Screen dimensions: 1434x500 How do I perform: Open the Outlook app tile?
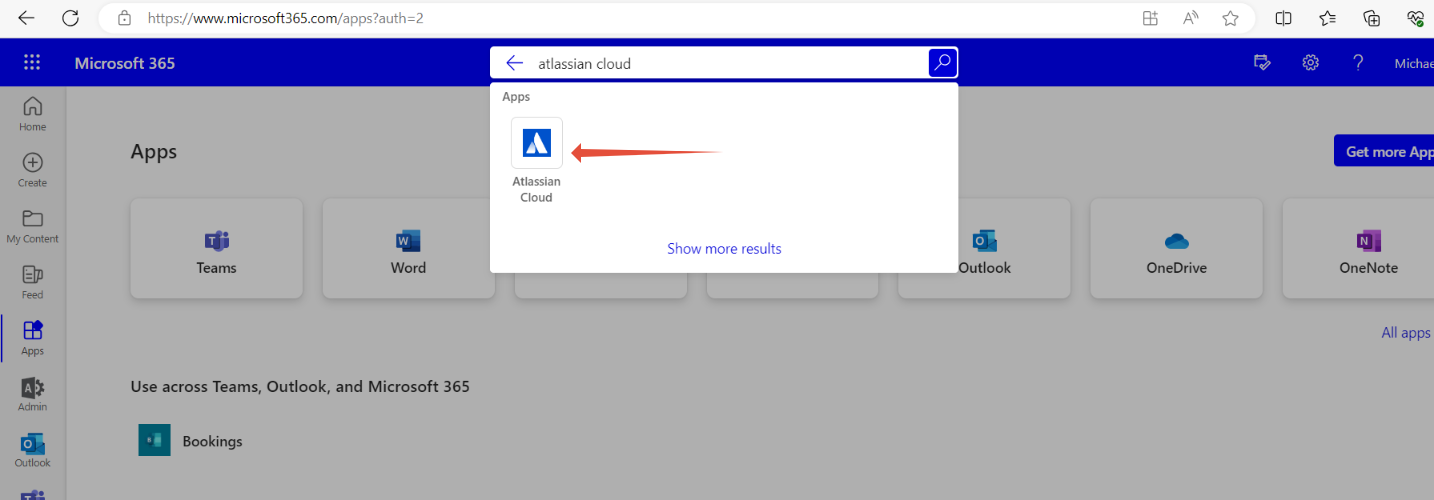[984, 248]
